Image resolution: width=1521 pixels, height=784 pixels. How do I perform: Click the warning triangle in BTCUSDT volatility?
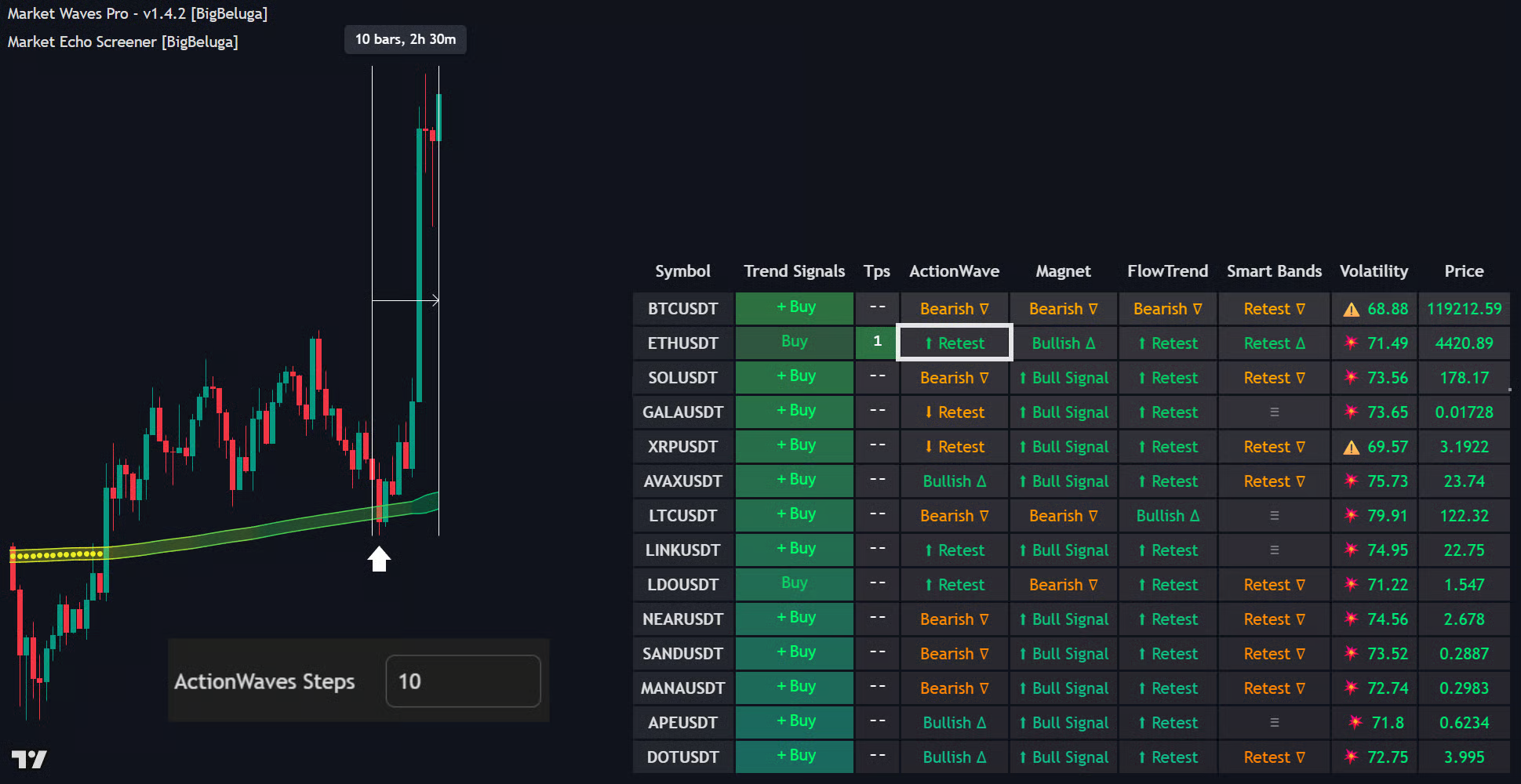tap(1351, 310)
